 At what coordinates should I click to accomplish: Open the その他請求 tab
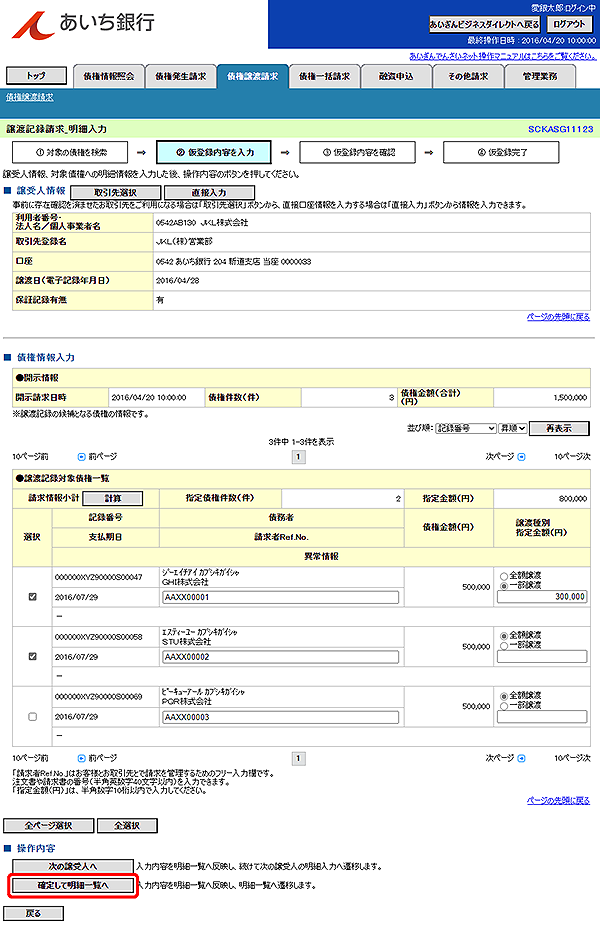pyautogui.click(x=468, y=76)
